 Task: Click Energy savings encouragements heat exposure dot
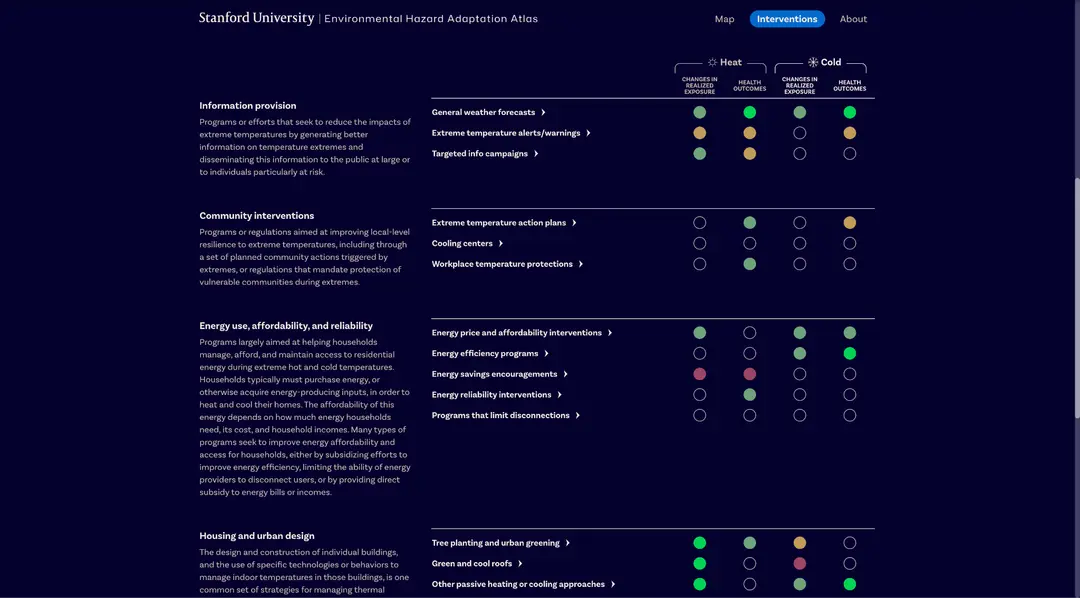tap(699, 374)
